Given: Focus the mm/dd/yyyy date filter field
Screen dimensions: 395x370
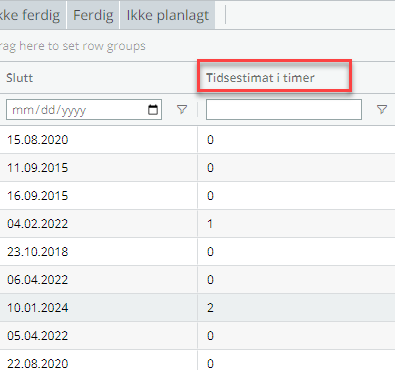Looking at the screenshot, I should pyautogui.click(x=84, y=109).
